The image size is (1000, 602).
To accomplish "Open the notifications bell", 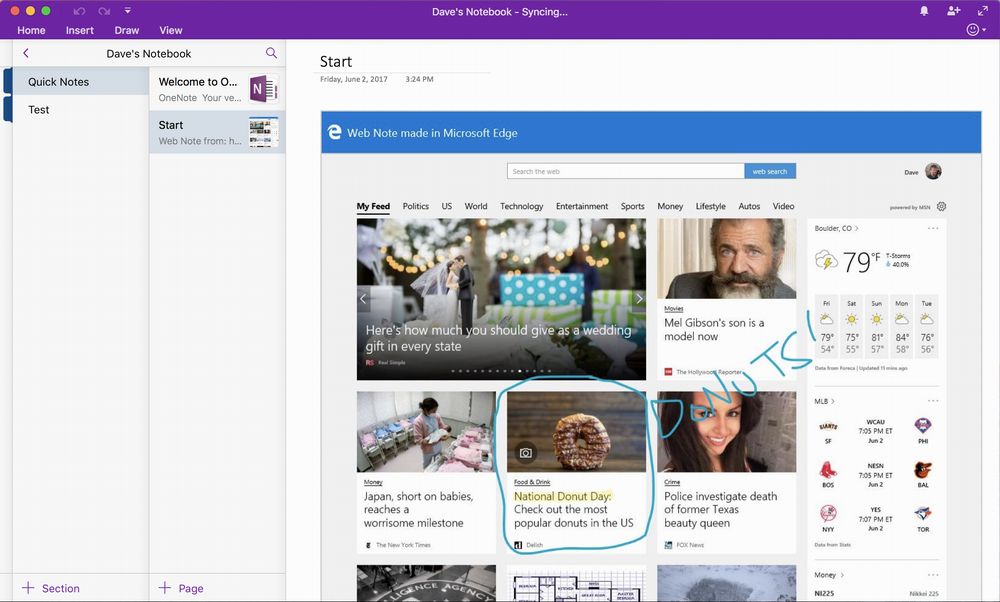I will (x=924, y=11).
